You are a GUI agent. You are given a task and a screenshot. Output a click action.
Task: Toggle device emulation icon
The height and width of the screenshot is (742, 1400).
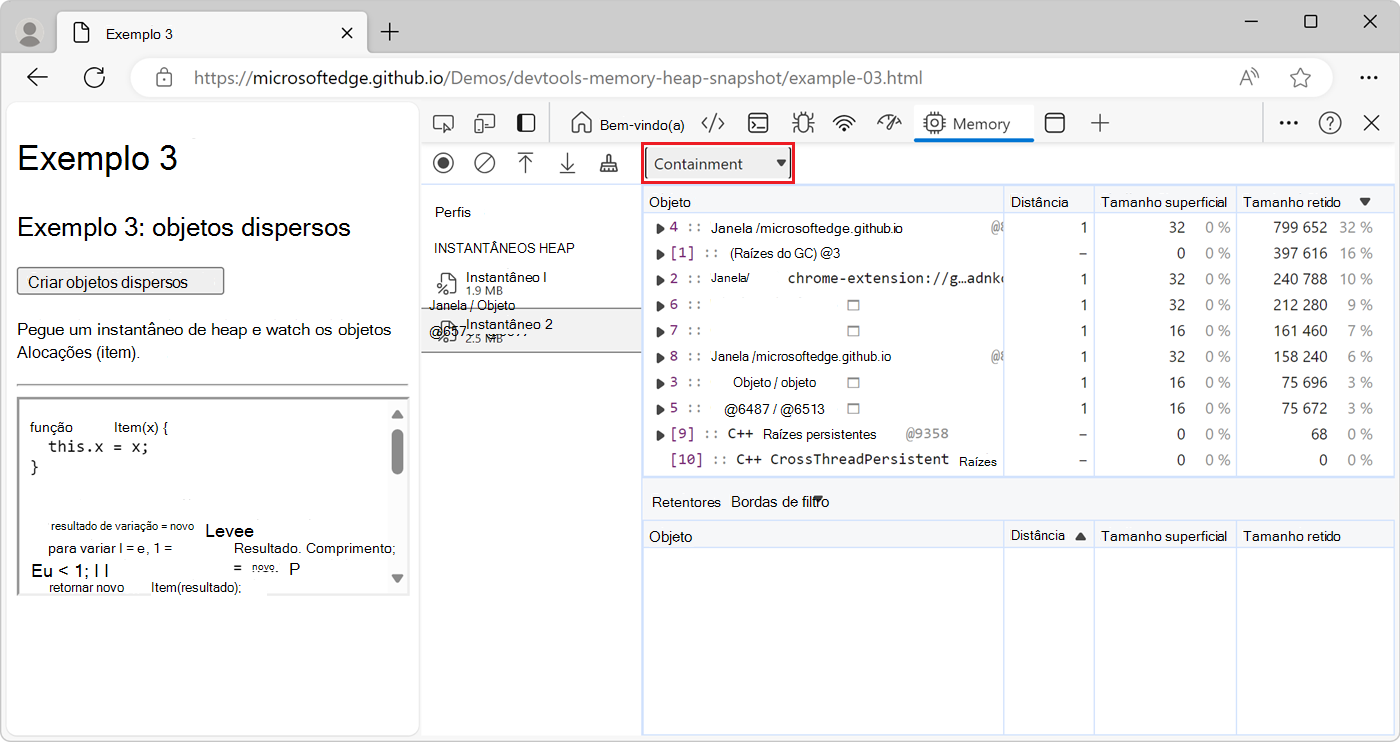click(x=485, y=123)
